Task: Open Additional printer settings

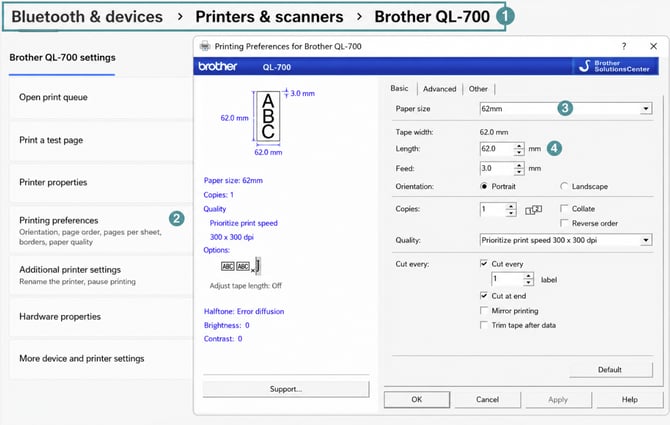Action: [x=101, y=275]
